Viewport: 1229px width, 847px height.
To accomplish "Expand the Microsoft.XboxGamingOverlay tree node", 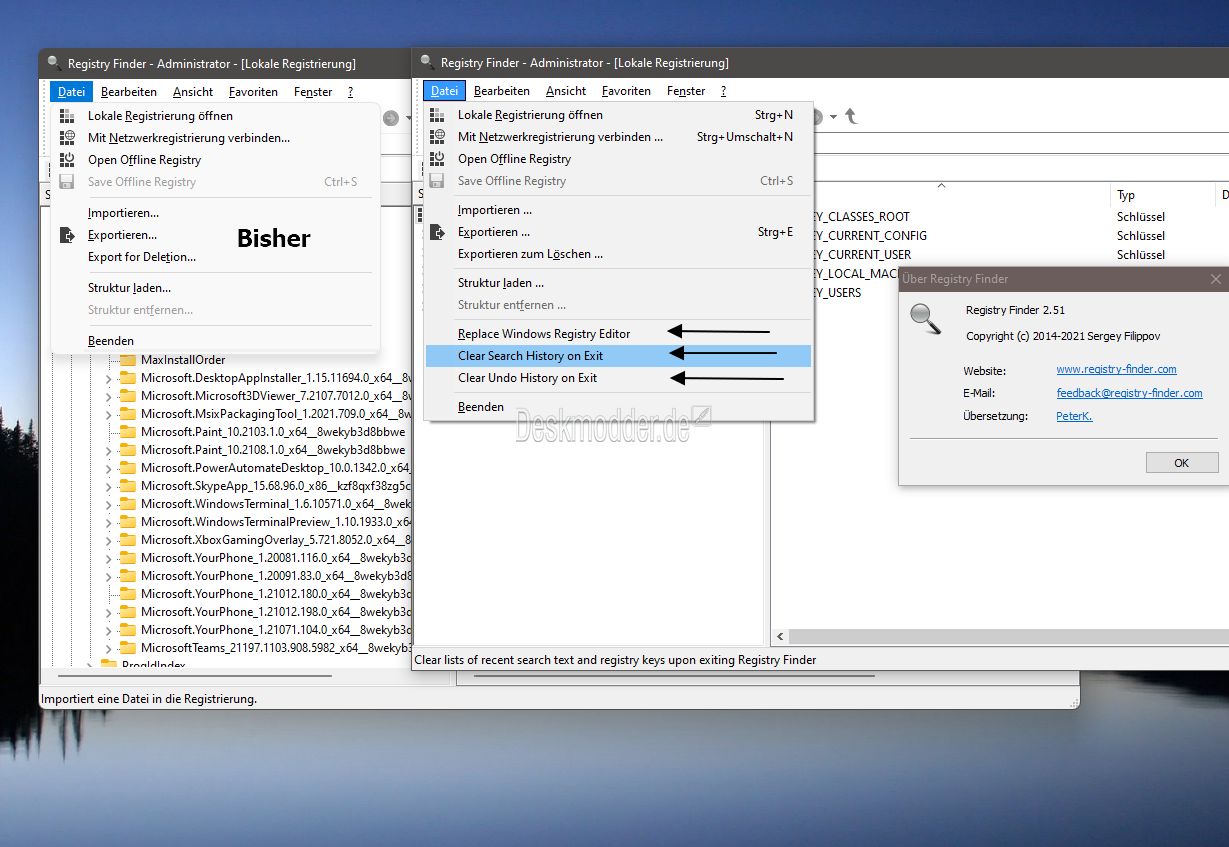I will click(x=109, y=540).
